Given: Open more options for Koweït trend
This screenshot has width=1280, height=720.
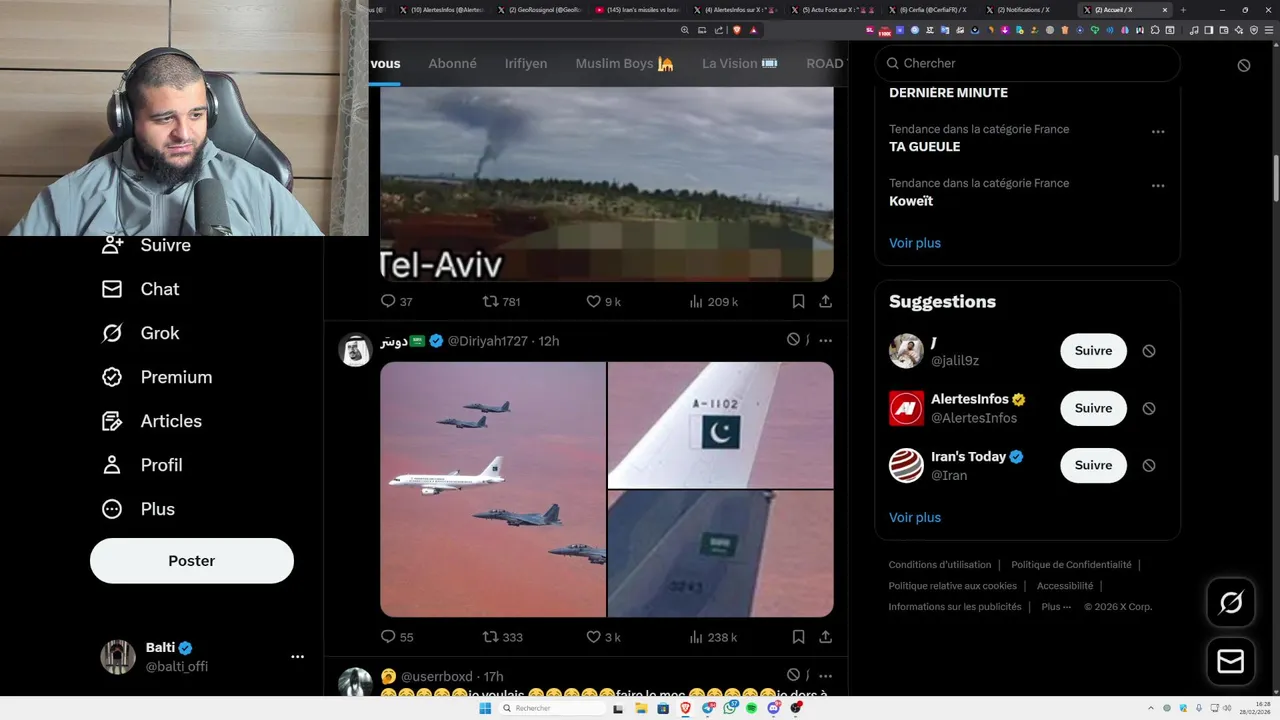Looking at the screenshot, I should coord(1158,186).
